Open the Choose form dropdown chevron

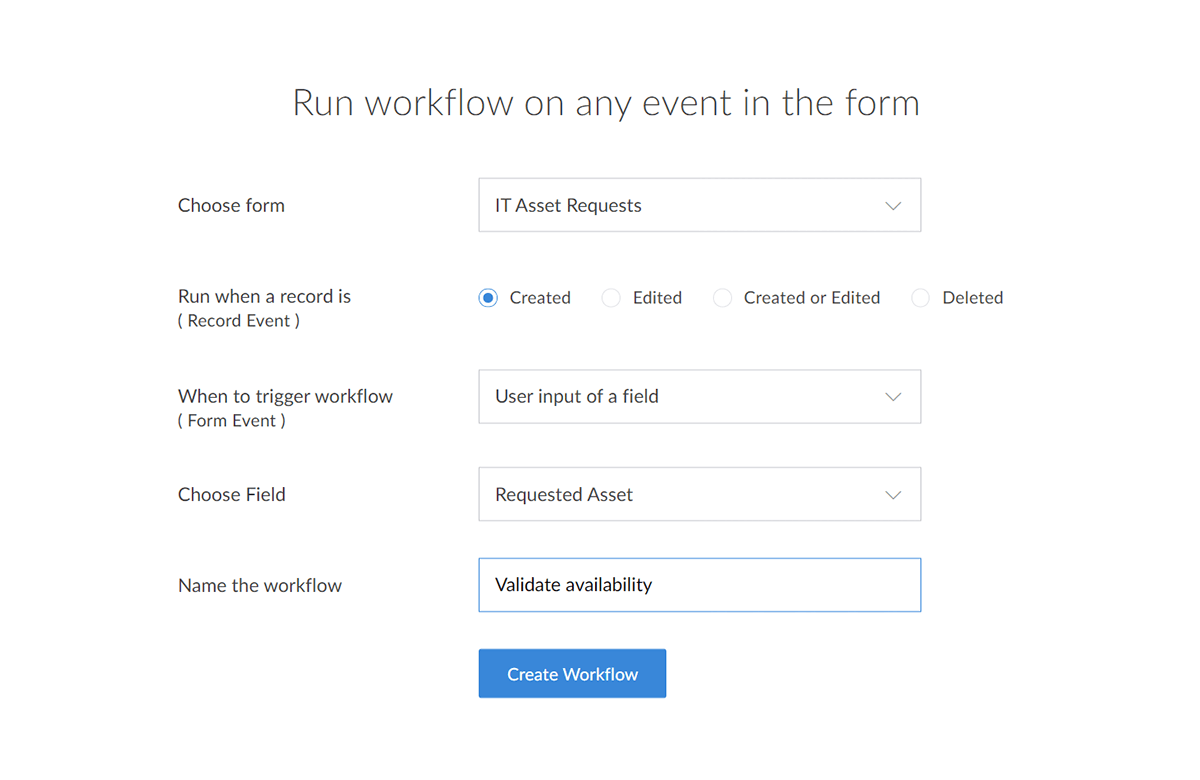coord(892,205)
